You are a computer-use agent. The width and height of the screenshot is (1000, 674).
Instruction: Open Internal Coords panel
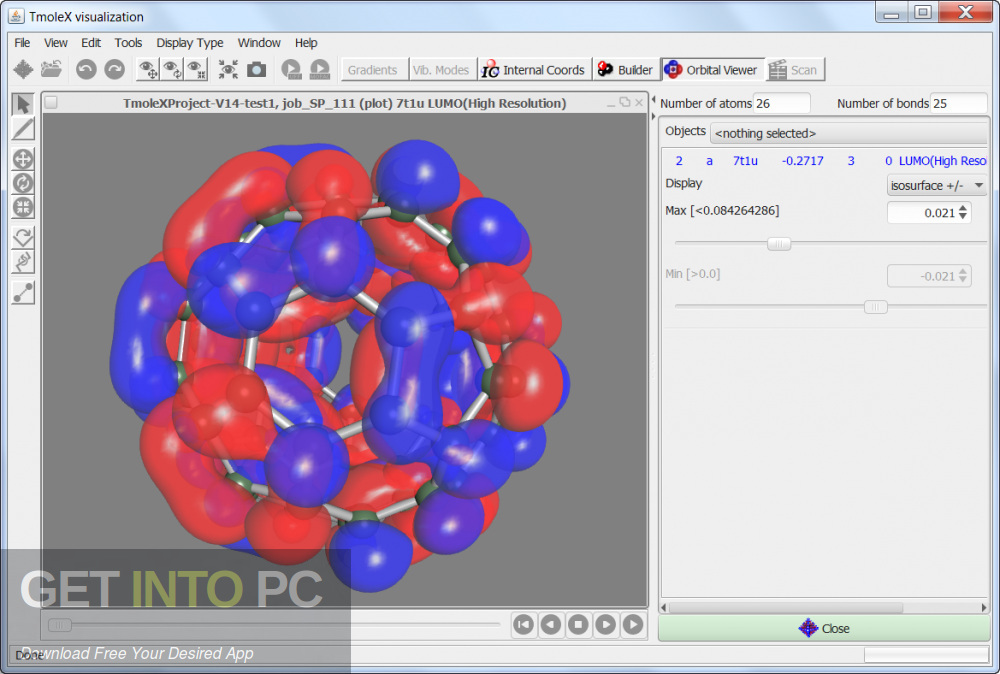[533, 70]
